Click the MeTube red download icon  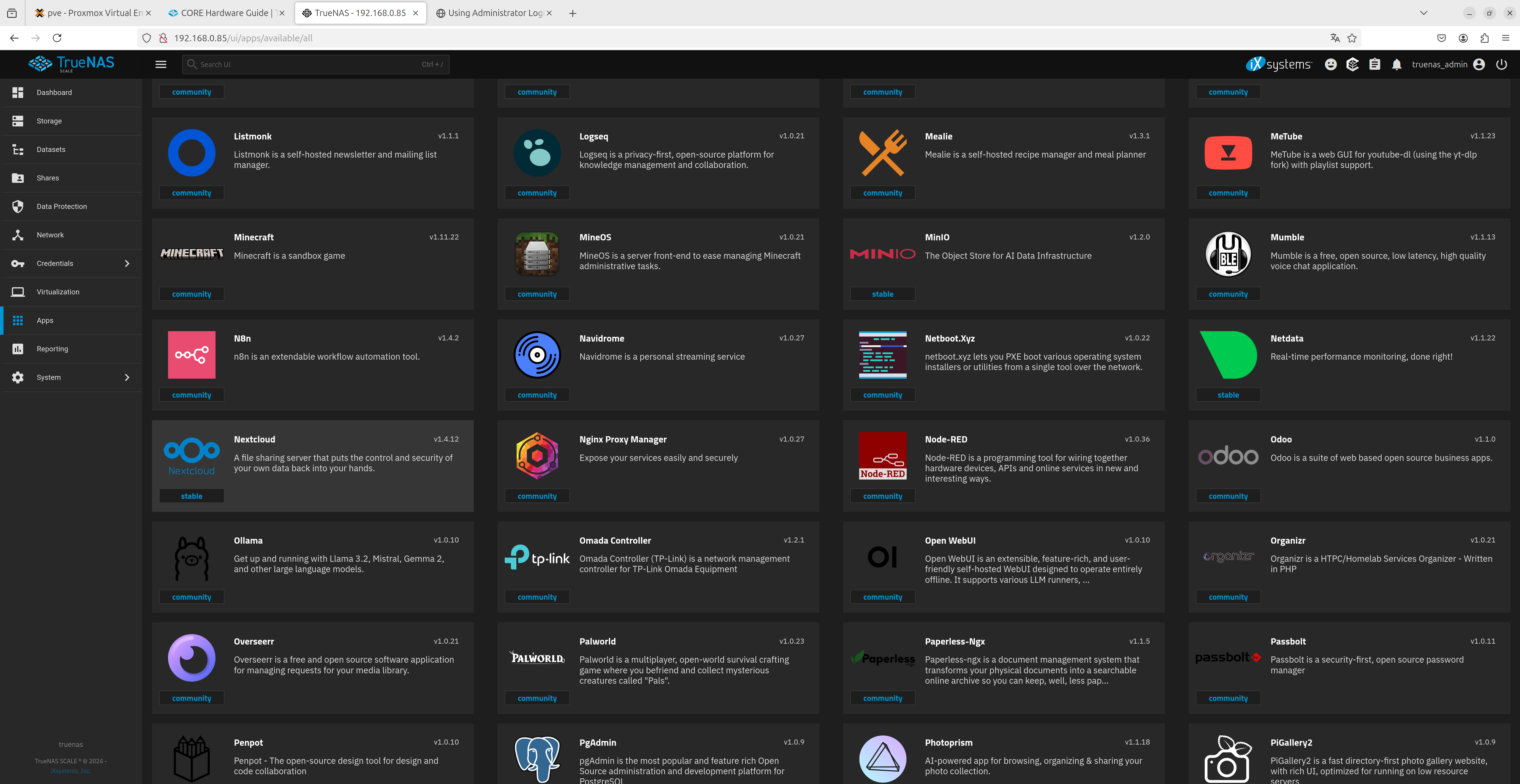click(x=1228, y=153)
